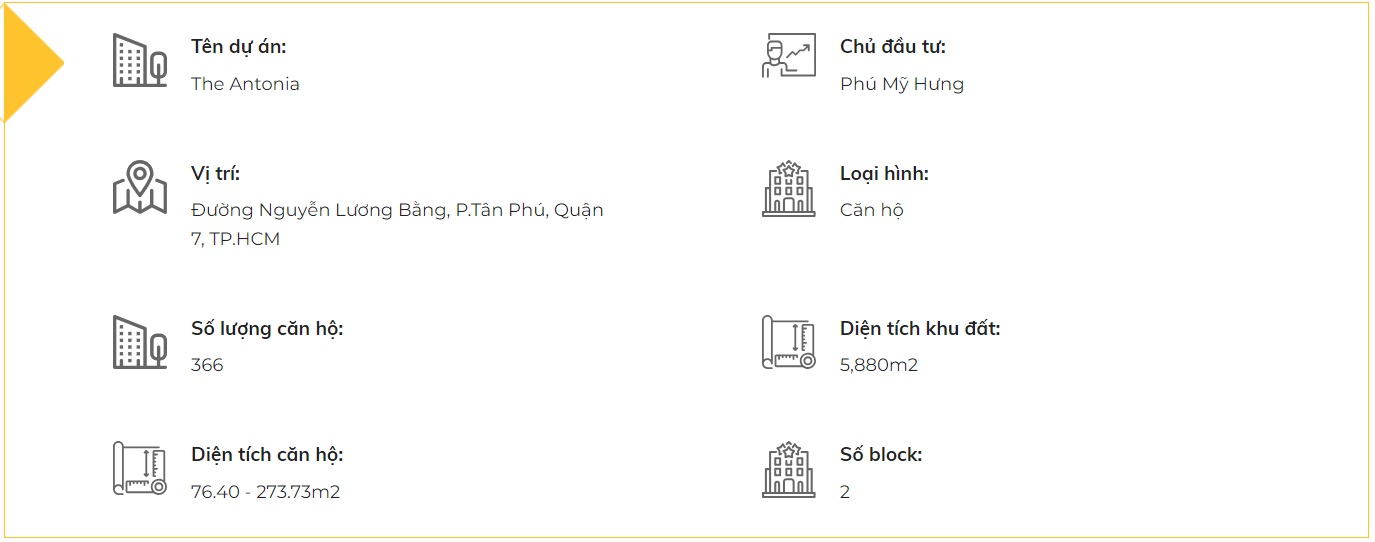The height and width of the screenshot is (542, 1375).
Task: Click the Số block label
Action: (x=880, y=454)
